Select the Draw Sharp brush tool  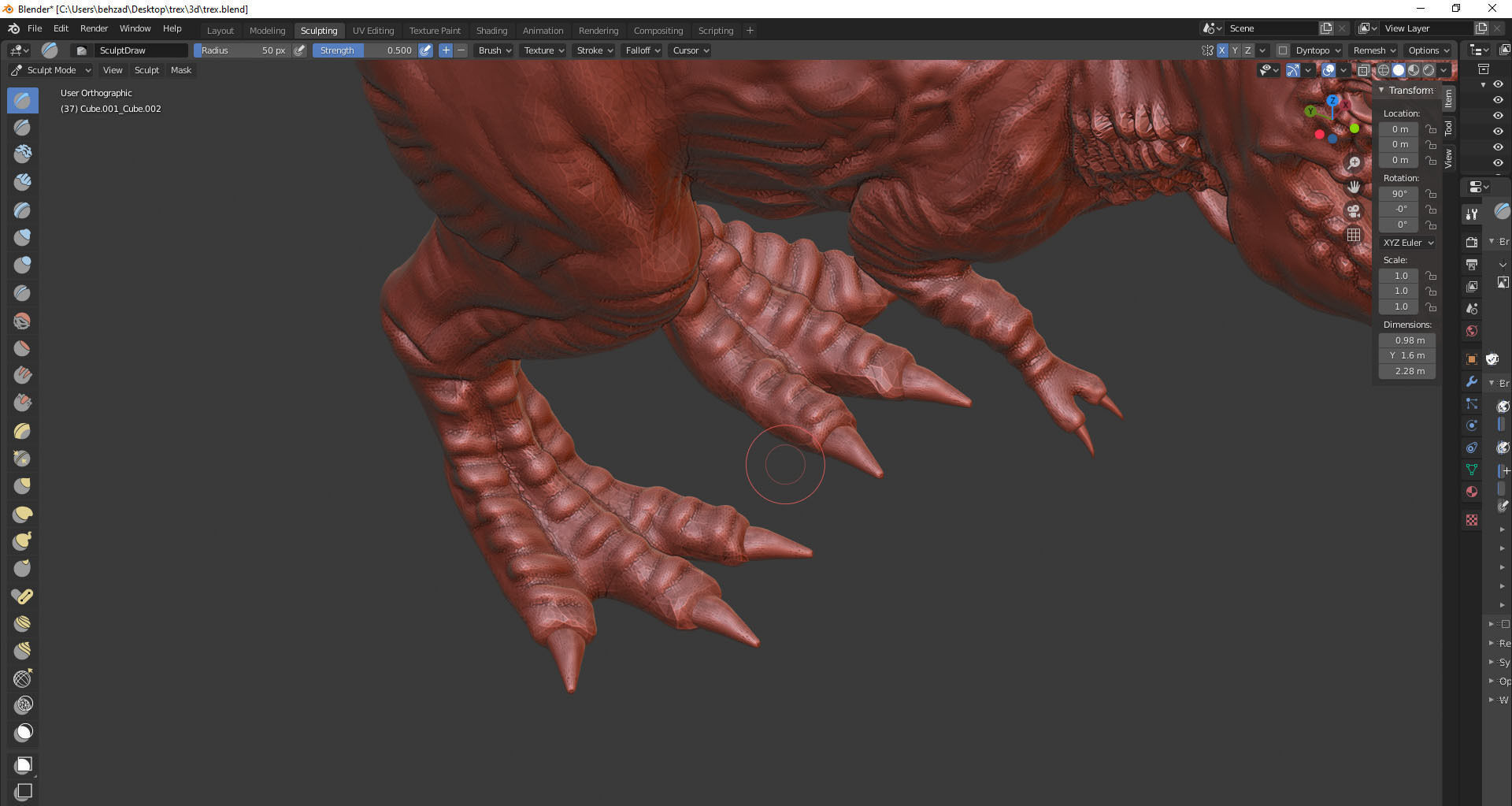(x=23, y=127)
